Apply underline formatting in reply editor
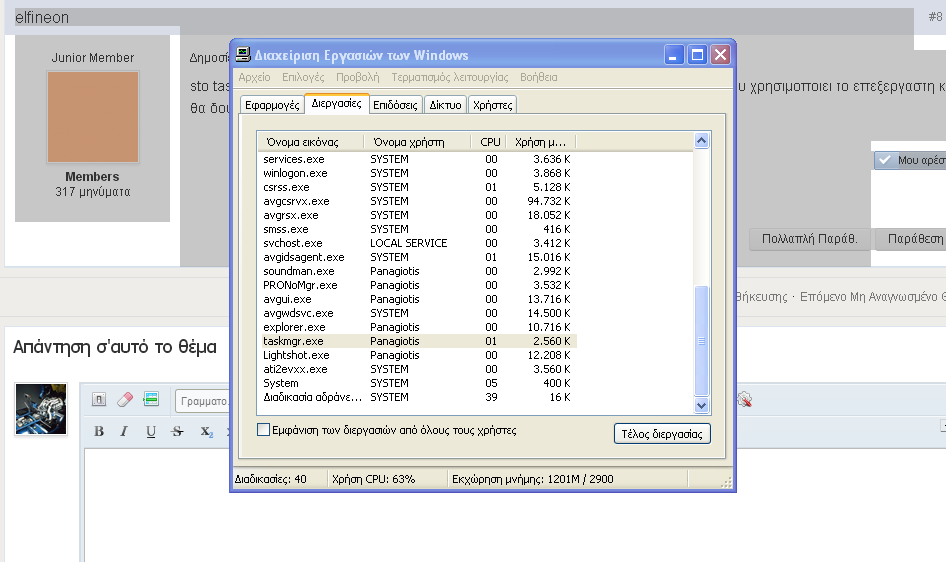This screenshot has height=562, width=946. point(151,431)
